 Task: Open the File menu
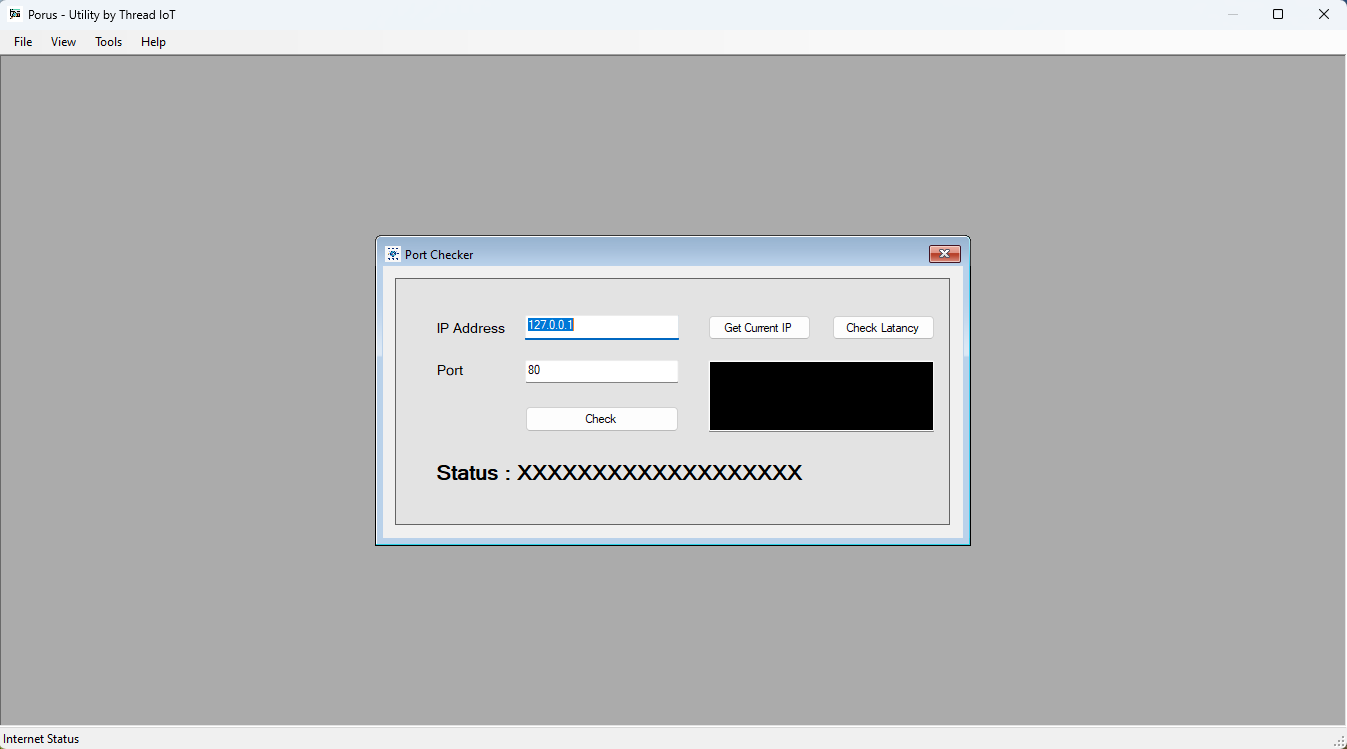[x=22, y=42]
